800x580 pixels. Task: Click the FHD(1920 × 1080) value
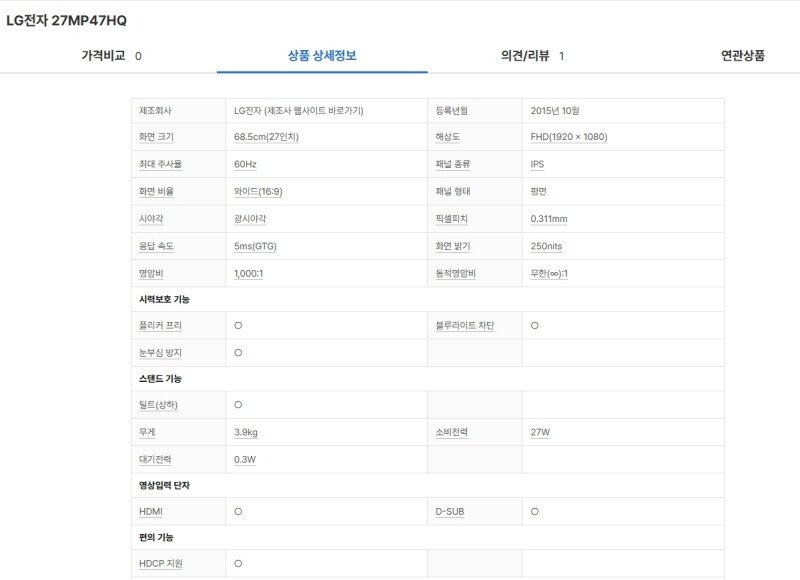pyautogui.click(x=569, y=137)
